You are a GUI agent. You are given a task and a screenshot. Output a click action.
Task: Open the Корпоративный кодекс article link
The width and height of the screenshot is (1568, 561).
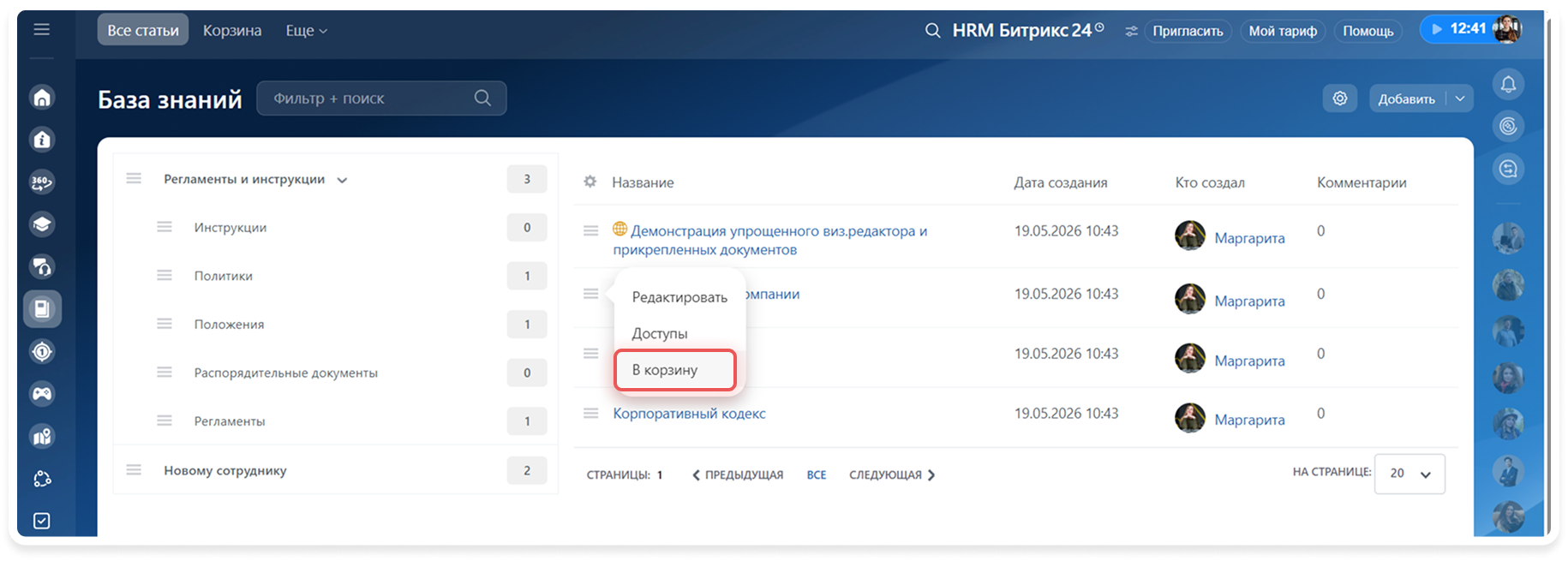[x=690, y=413]
